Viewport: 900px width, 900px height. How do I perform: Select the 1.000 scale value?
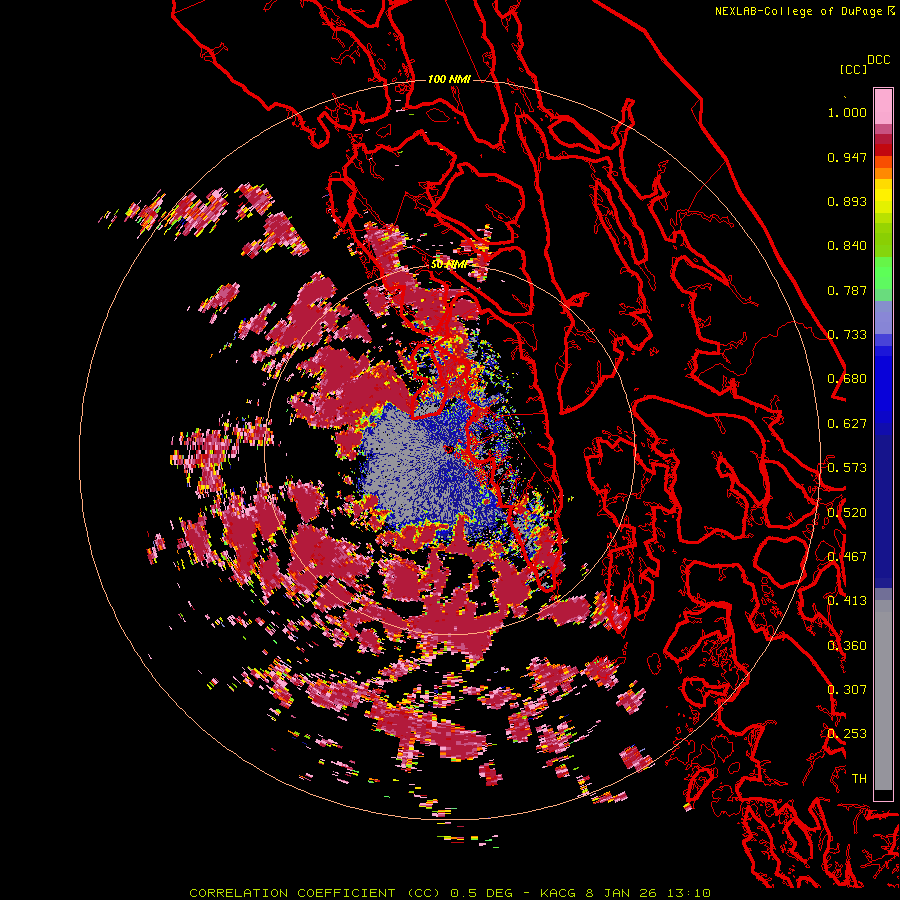point(847,112)
